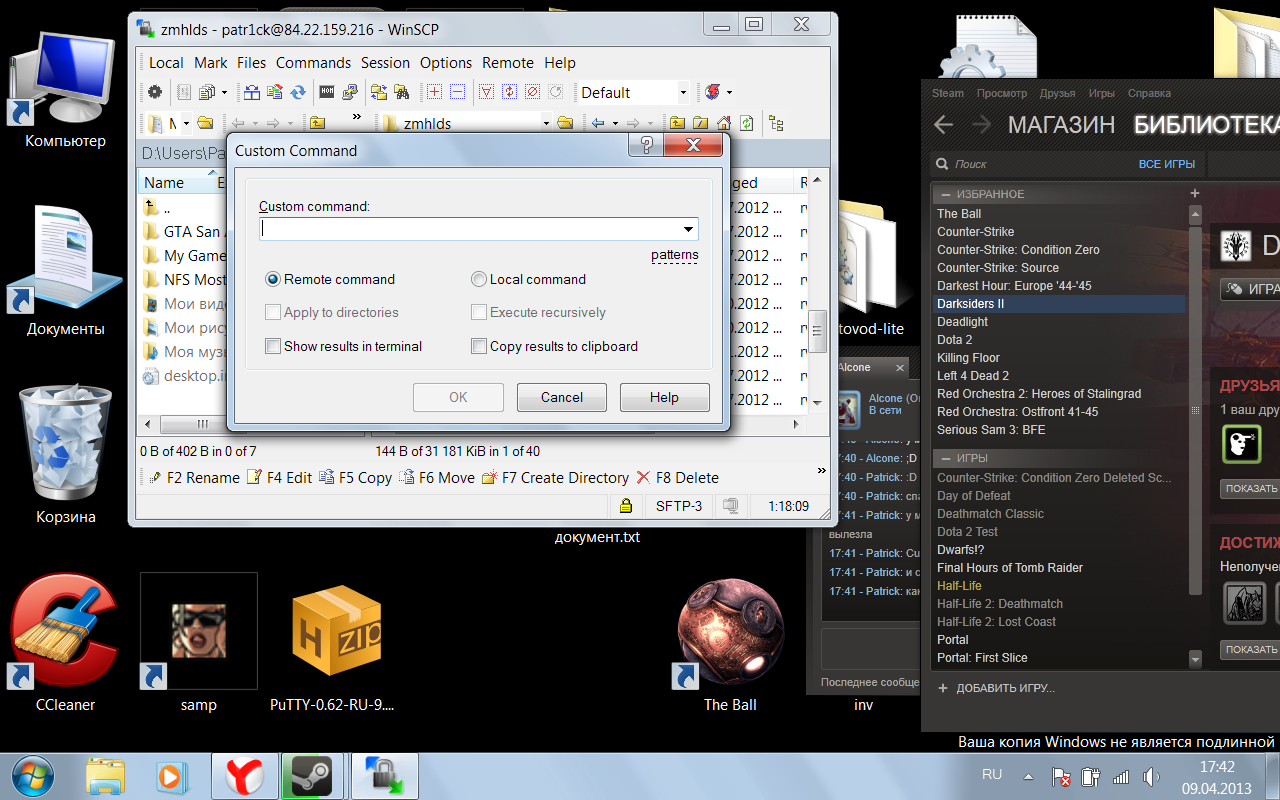Click F5 Copy in the WinSCP bottom toolbar

tap(356, 478)
